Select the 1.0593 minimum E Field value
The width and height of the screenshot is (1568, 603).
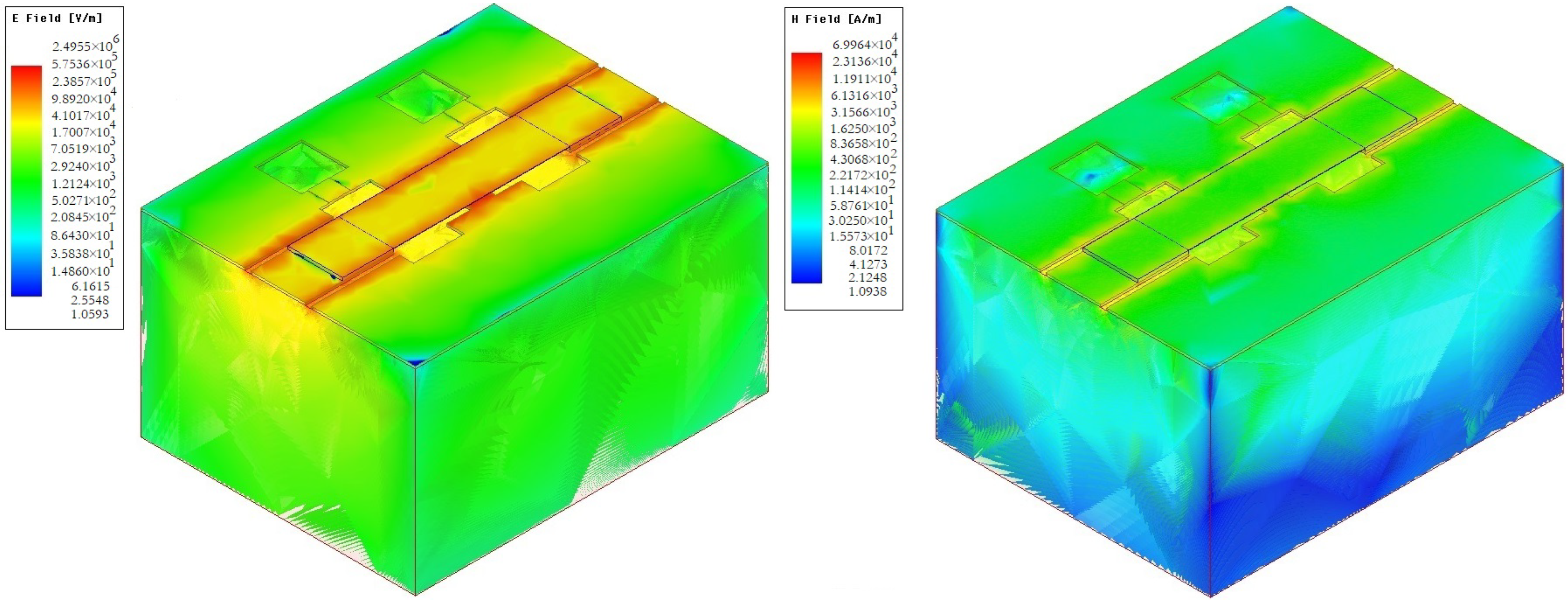[90, 314]
